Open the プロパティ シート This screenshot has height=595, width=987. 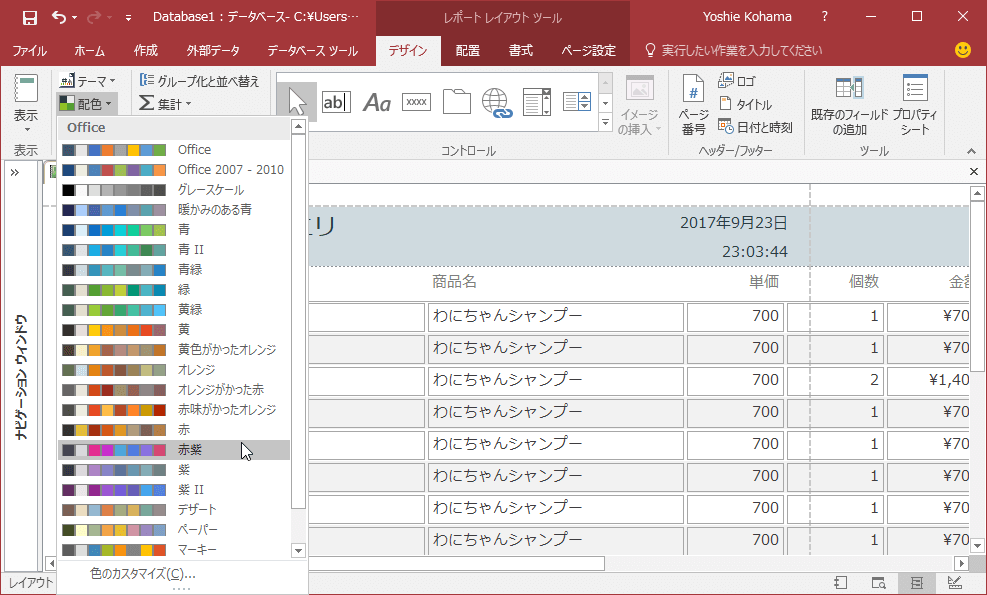coord(915,106)
